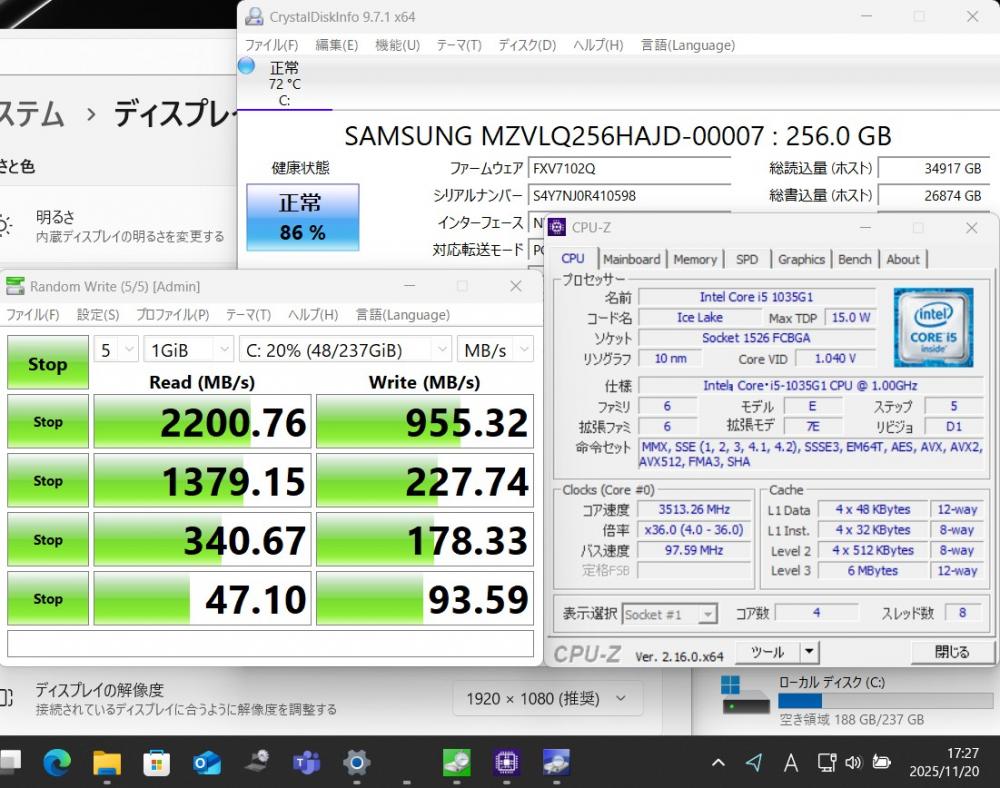Open ファイル(F) menu in CrystalDiskInfo

(x=272, y=45)
